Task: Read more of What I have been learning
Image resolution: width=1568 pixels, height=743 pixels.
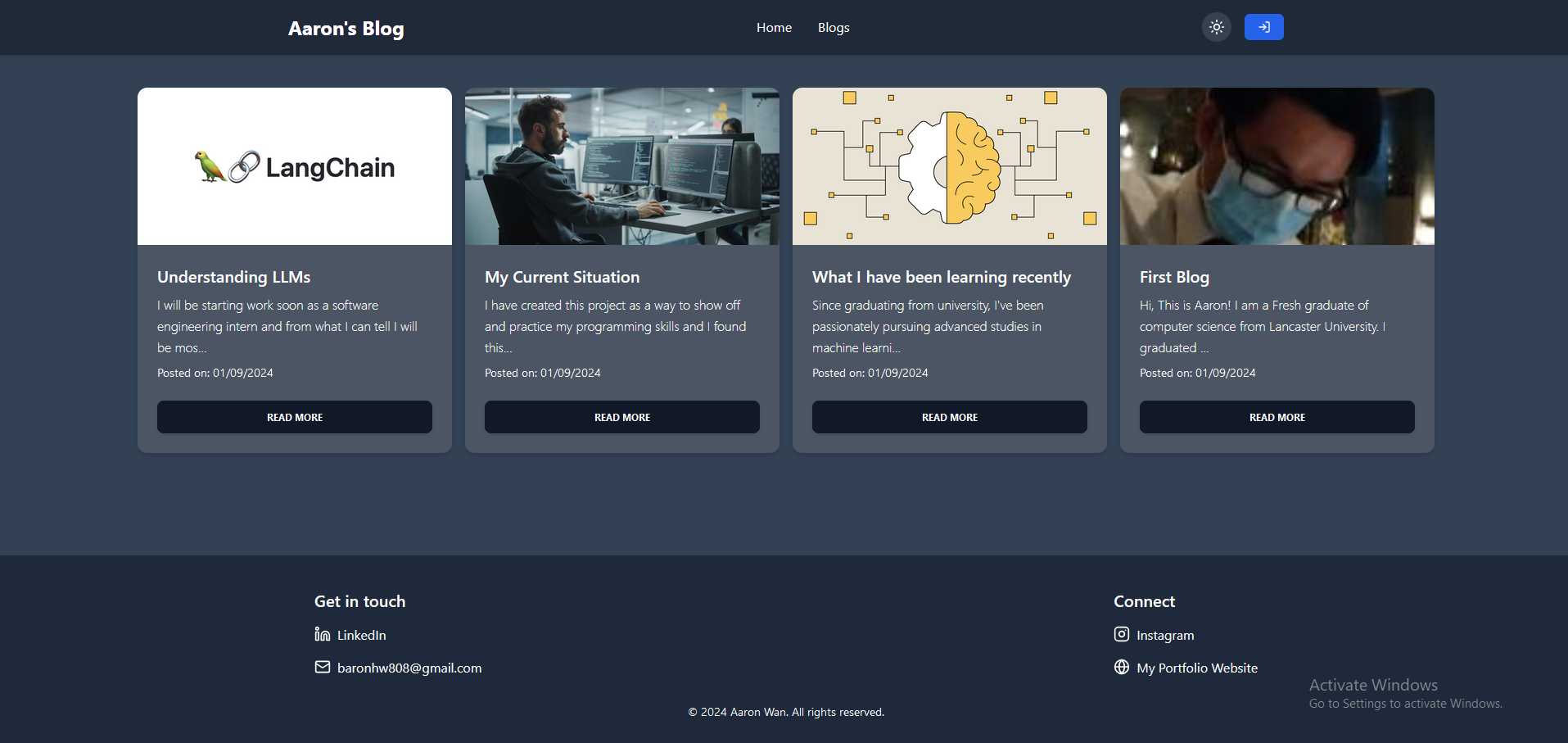Action: click(x=950, y=417)
